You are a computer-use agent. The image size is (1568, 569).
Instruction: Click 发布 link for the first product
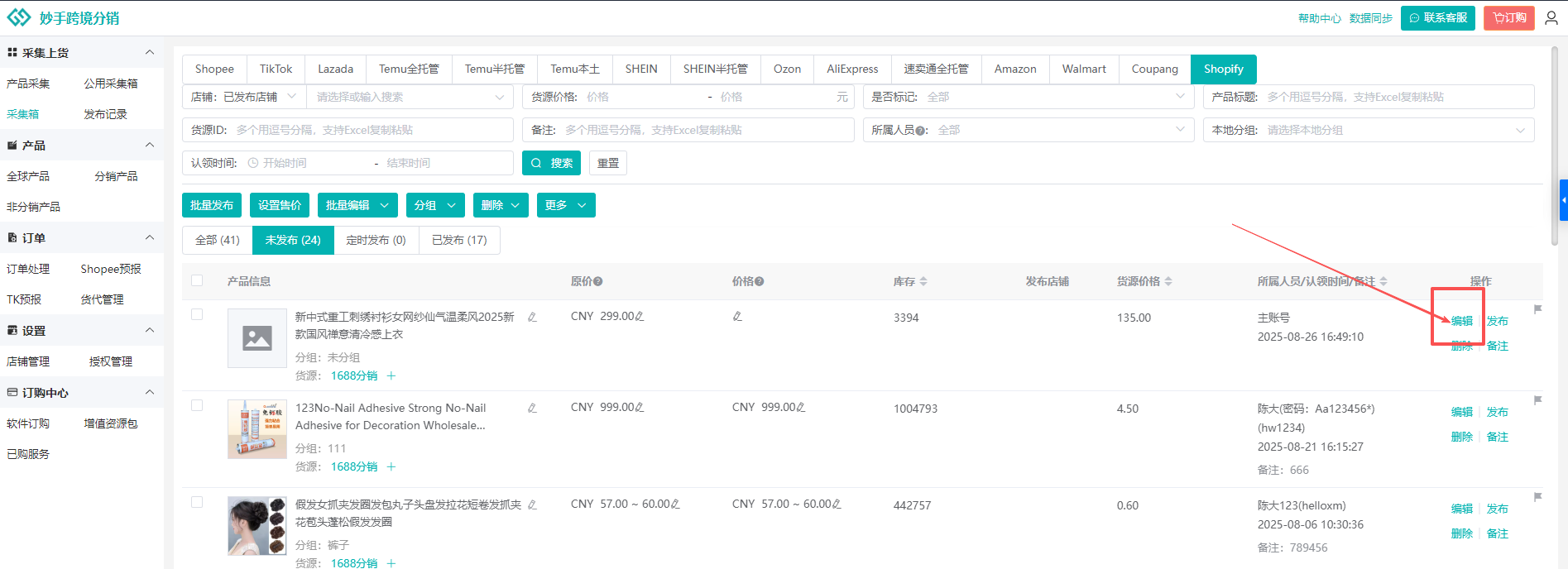pyautogui.click(x=1497, y=321)
